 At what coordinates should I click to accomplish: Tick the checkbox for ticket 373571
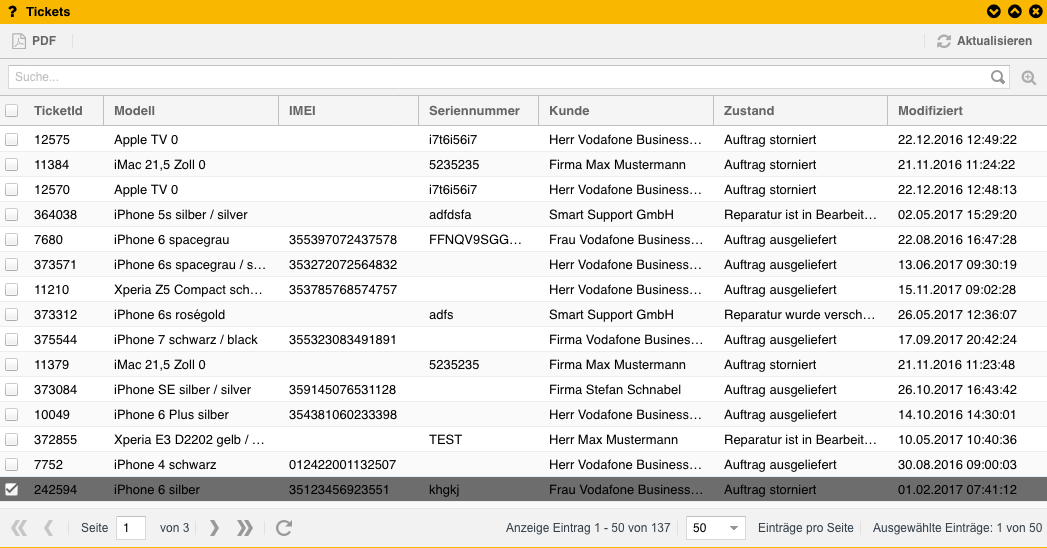(x=12, y=265)
